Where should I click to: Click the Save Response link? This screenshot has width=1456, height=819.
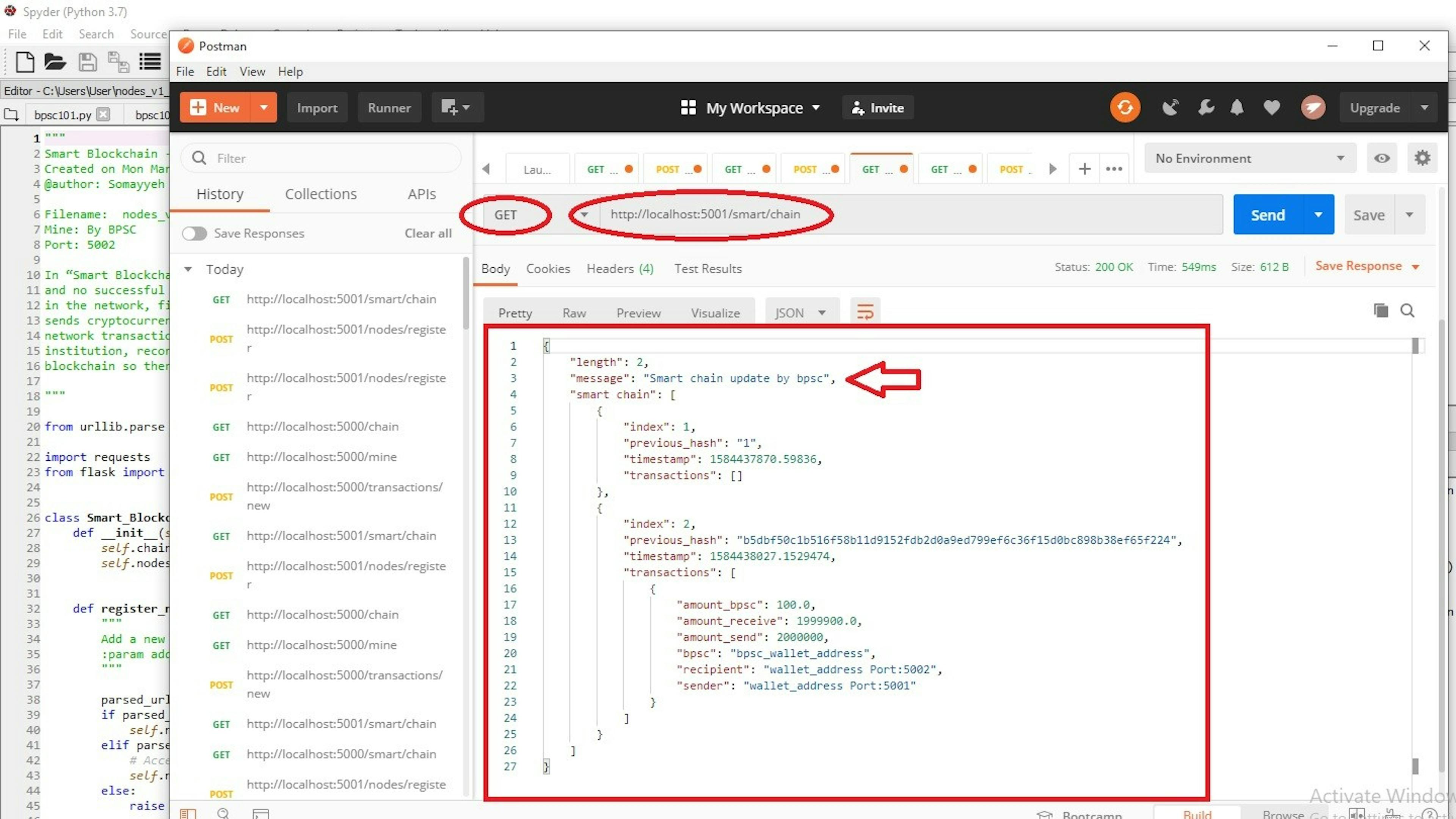[1358, 266]
